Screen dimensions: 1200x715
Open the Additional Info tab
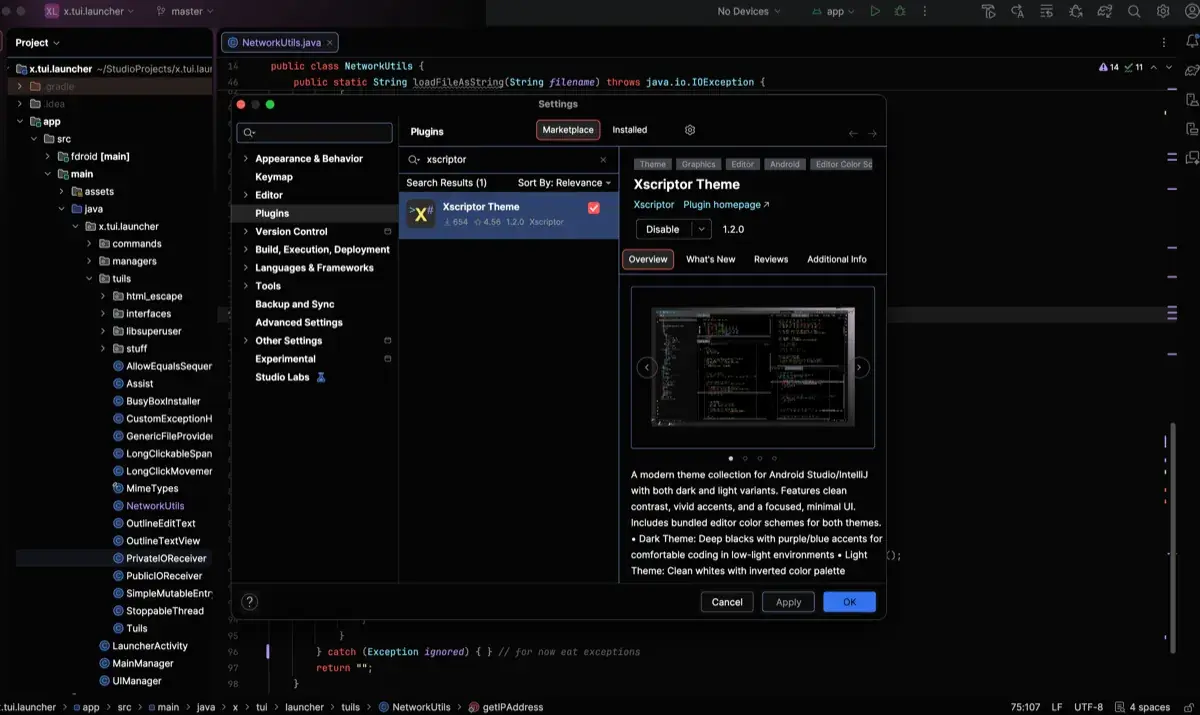(837, 259)
